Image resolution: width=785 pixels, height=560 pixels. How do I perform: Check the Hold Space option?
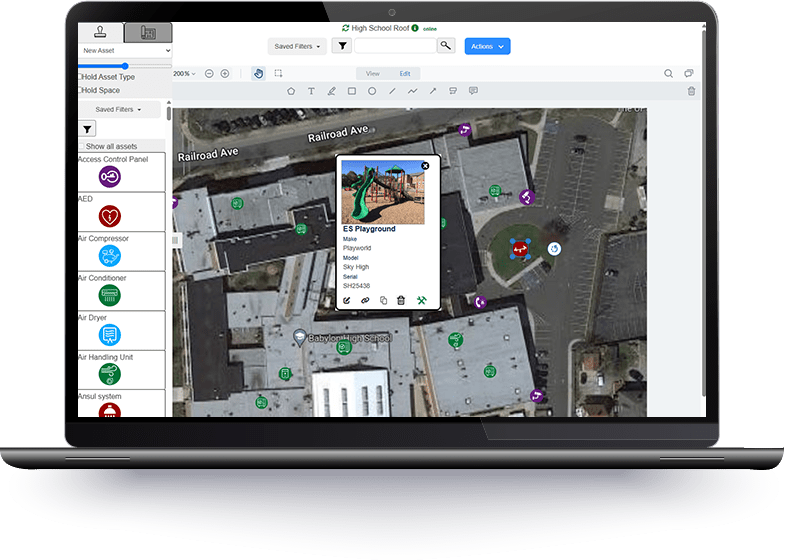click(x=80, y=90)
